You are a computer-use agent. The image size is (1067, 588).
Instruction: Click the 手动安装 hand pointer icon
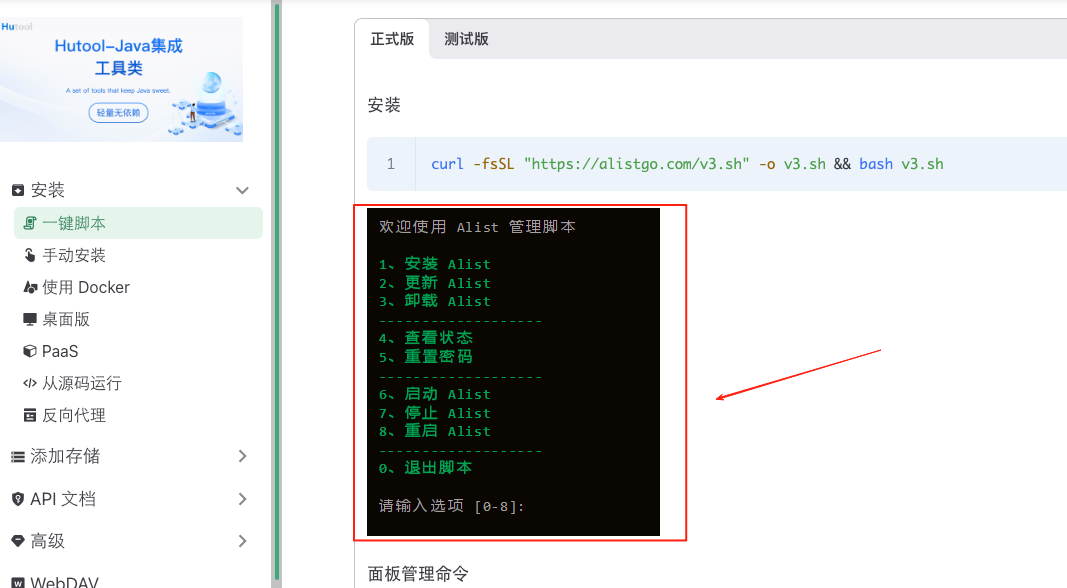[x=30, y=255]
